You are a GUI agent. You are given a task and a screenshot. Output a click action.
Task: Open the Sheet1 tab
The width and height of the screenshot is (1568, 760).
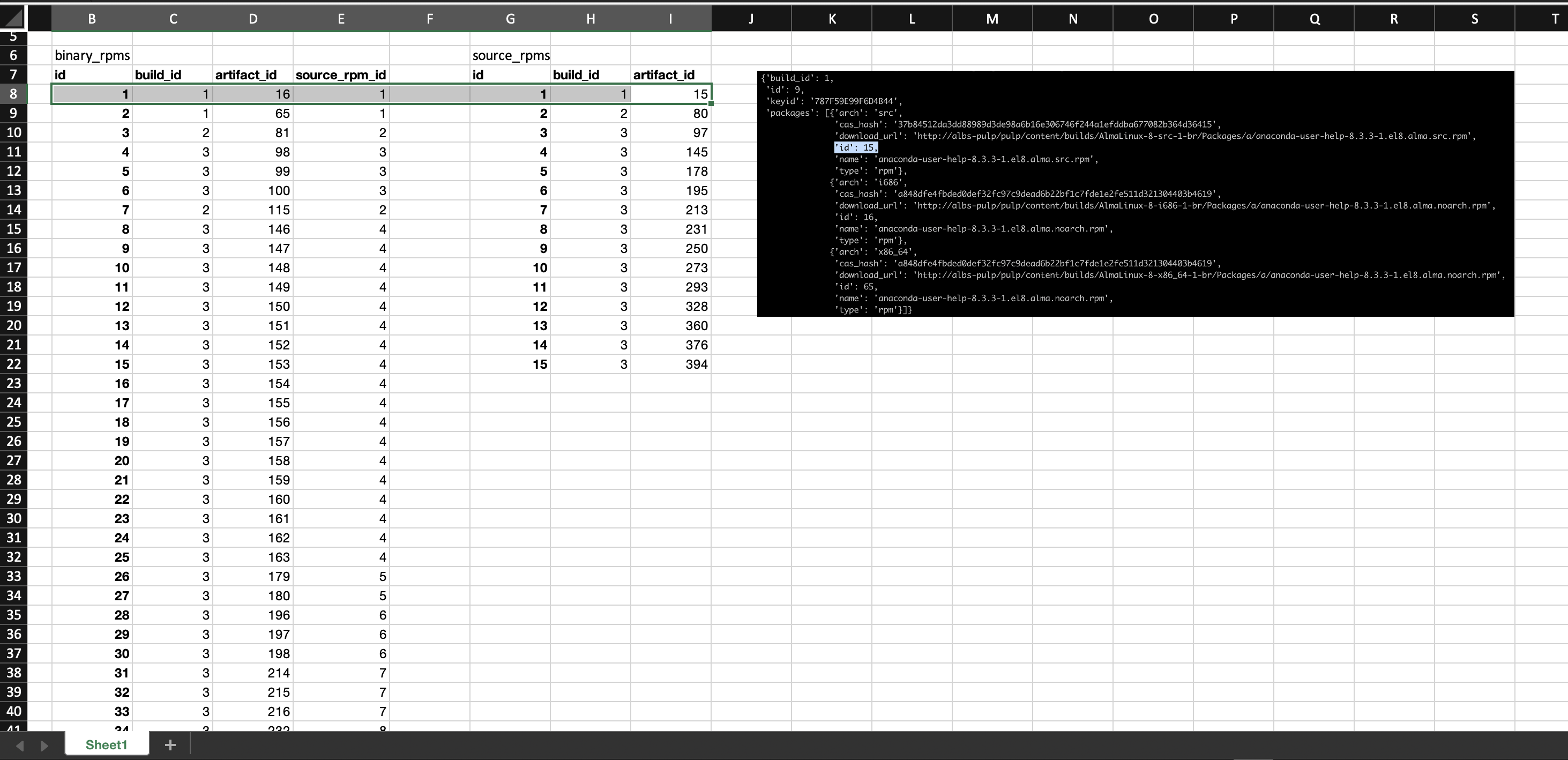tap(107, 745)
